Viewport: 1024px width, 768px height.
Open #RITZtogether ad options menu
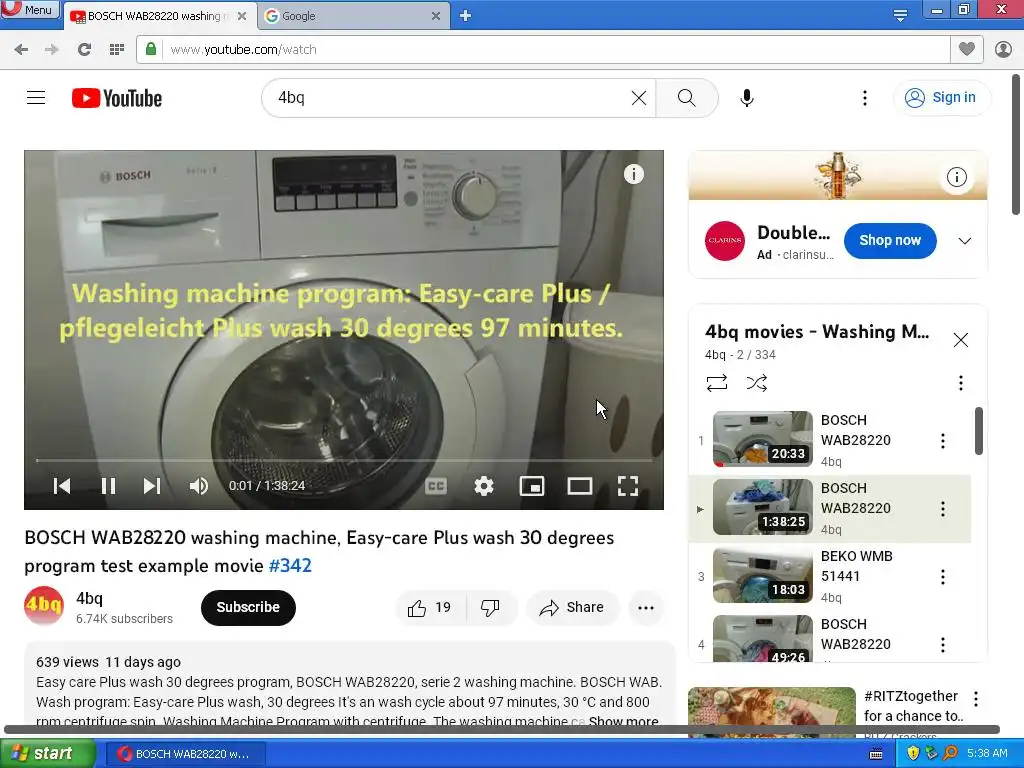point(976,699)
